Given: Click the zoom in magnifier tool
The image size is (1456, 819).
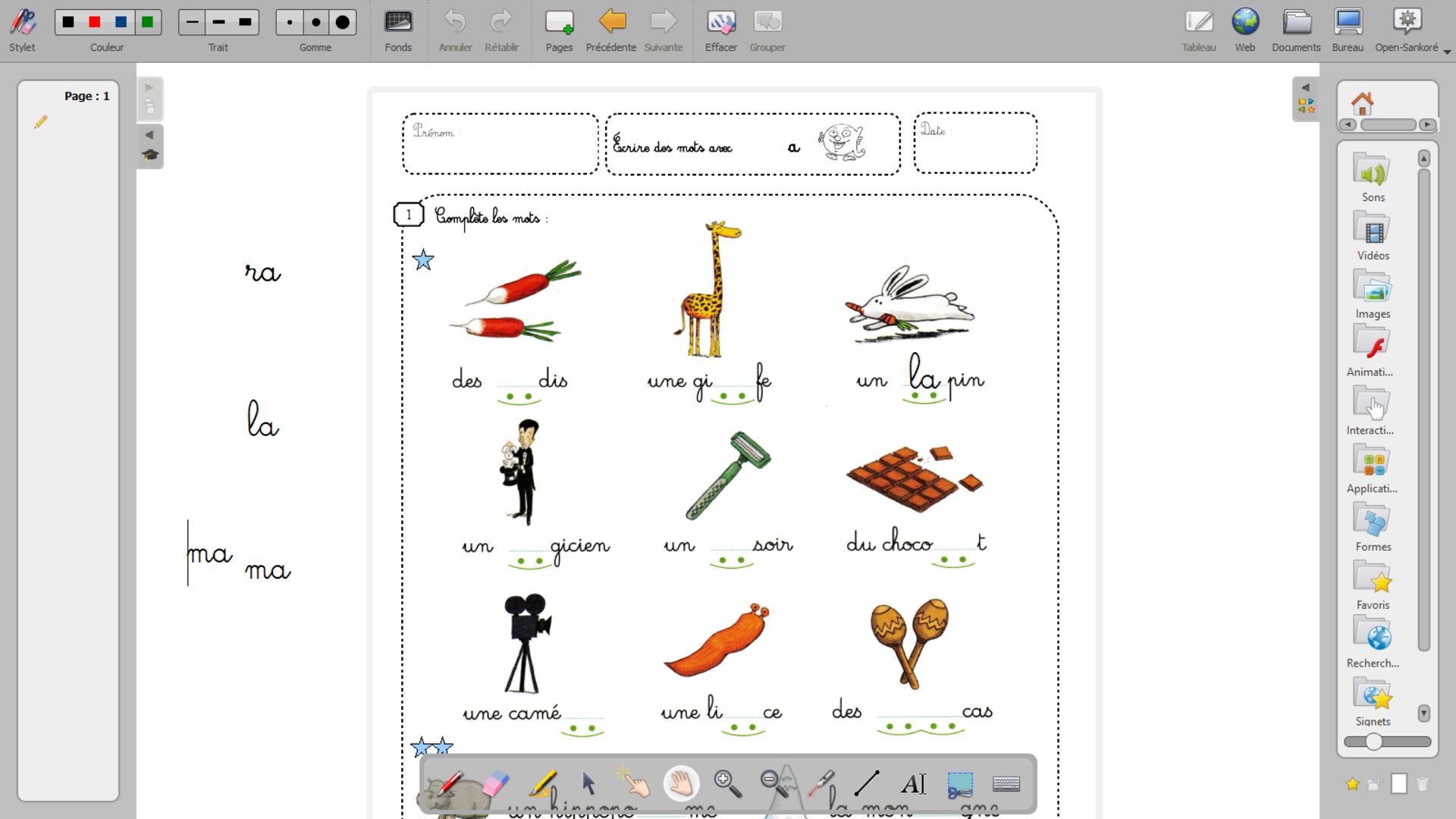Looking at the screenshot, I should [x=727, y=783].
